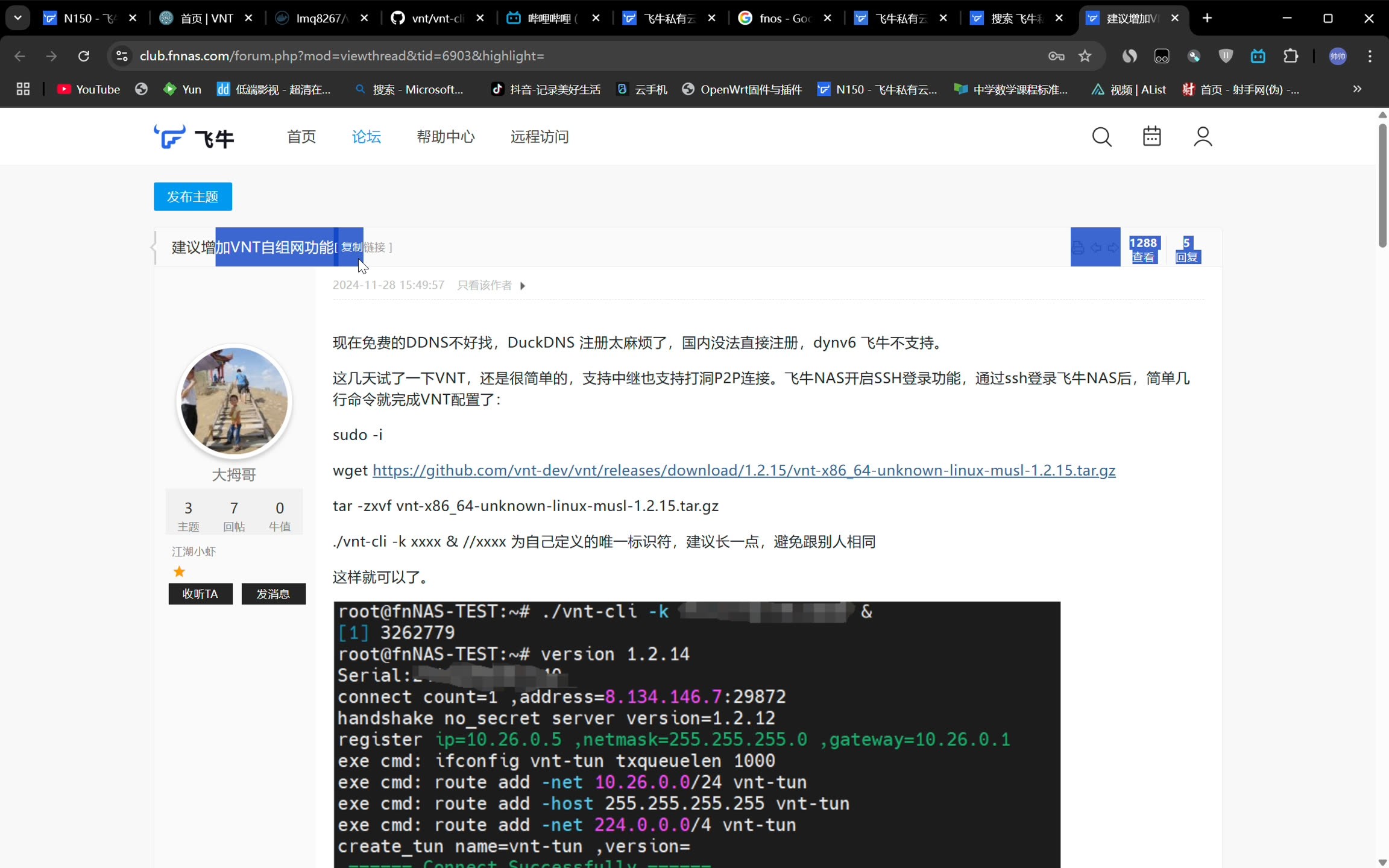This screenshot has width=1389, height=868.
Task: Open the 抖音 bookmark
Action: (546, 89)
